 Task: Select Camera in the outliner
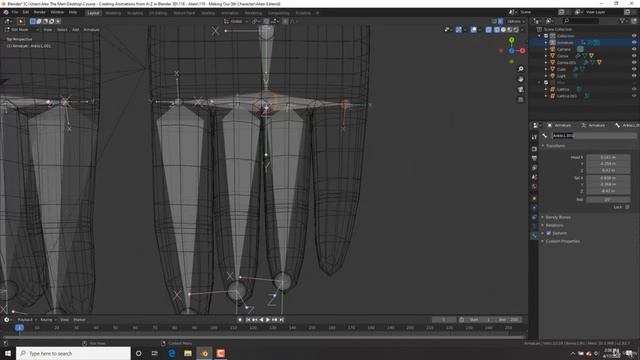[564, 49]
